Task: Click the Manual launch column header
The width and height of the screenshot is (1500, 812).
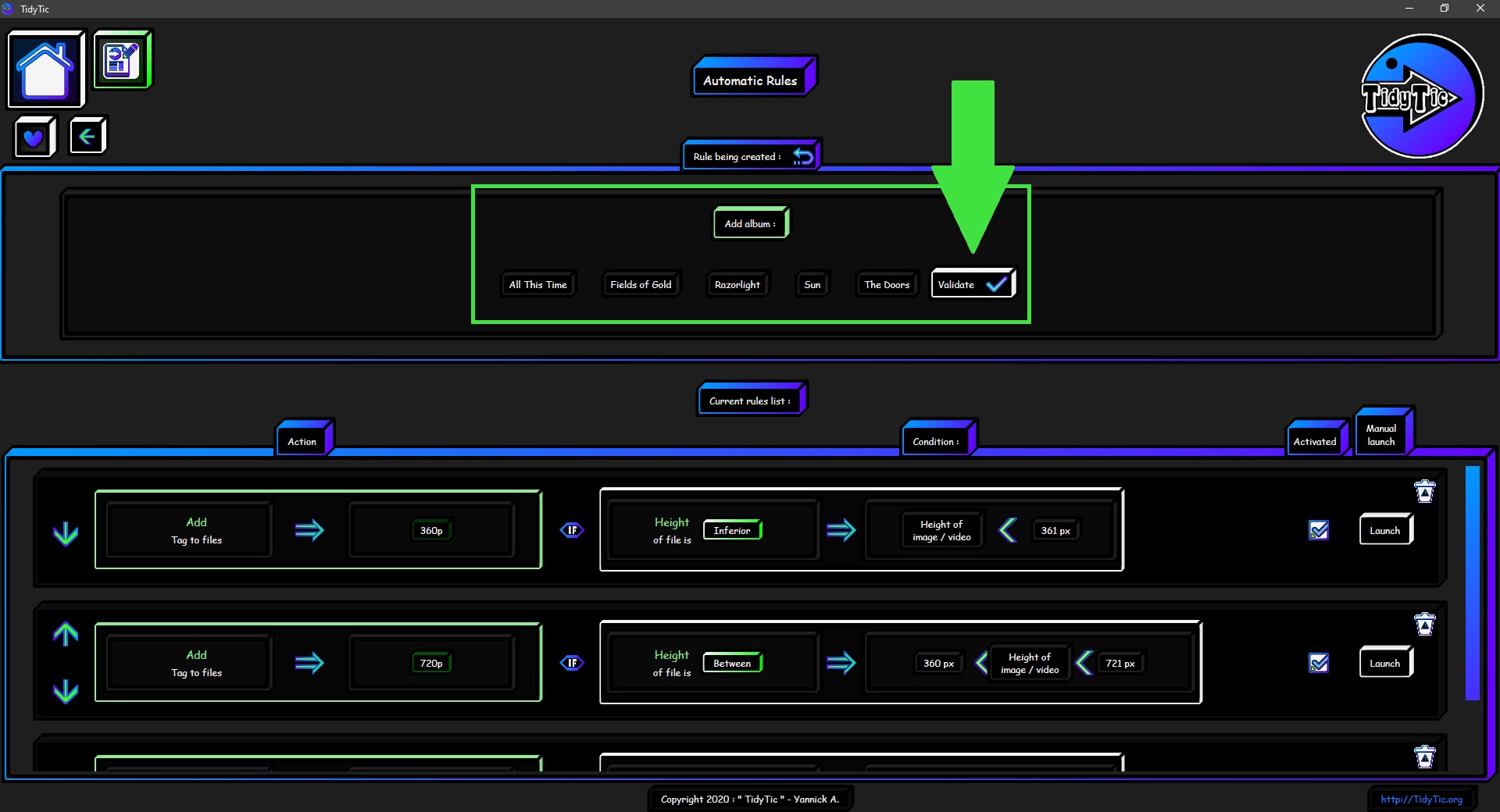Action: click(x=1384, y=432)
